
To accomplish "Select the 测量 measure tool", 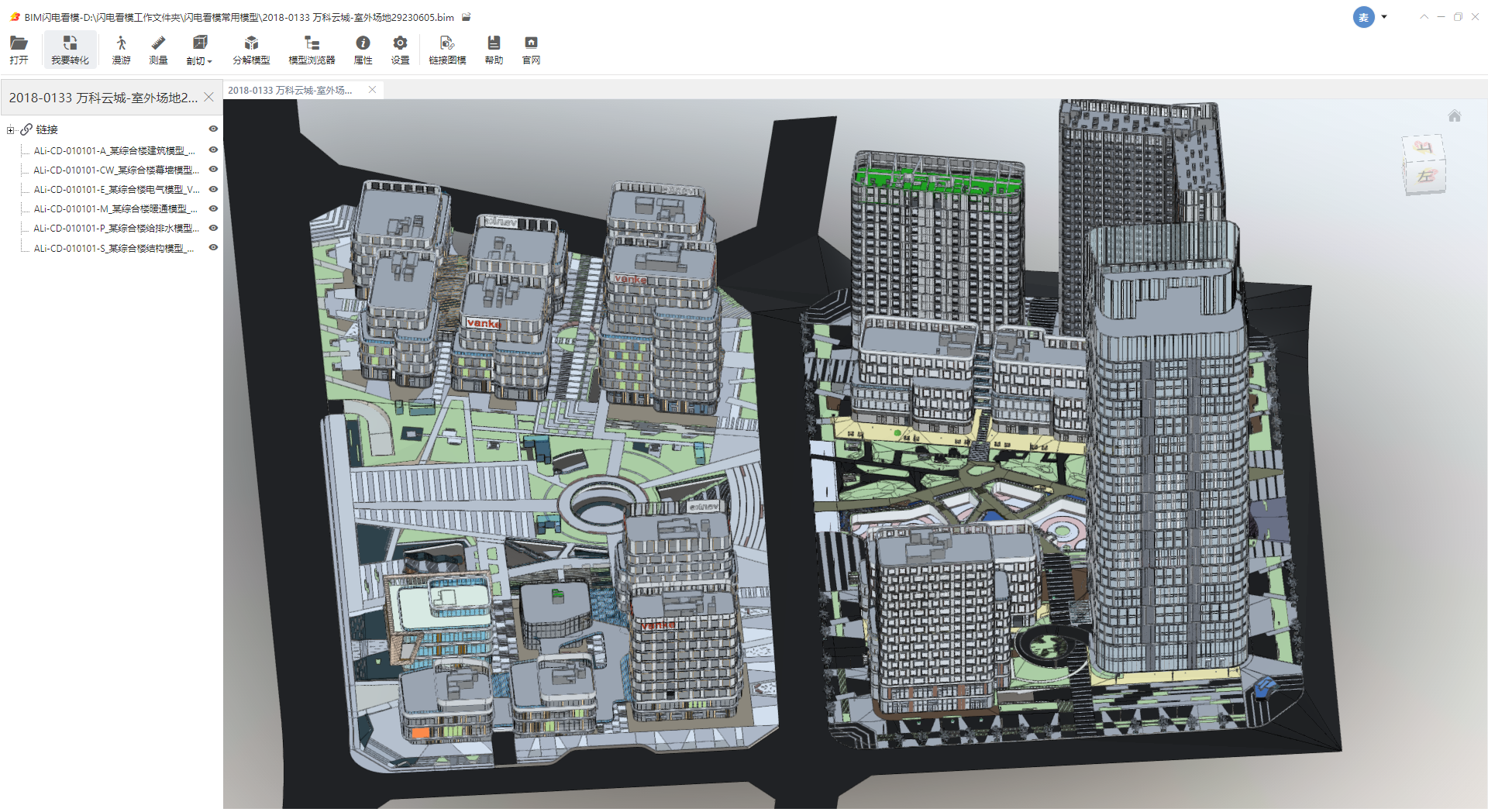I will tap(158, 50).
